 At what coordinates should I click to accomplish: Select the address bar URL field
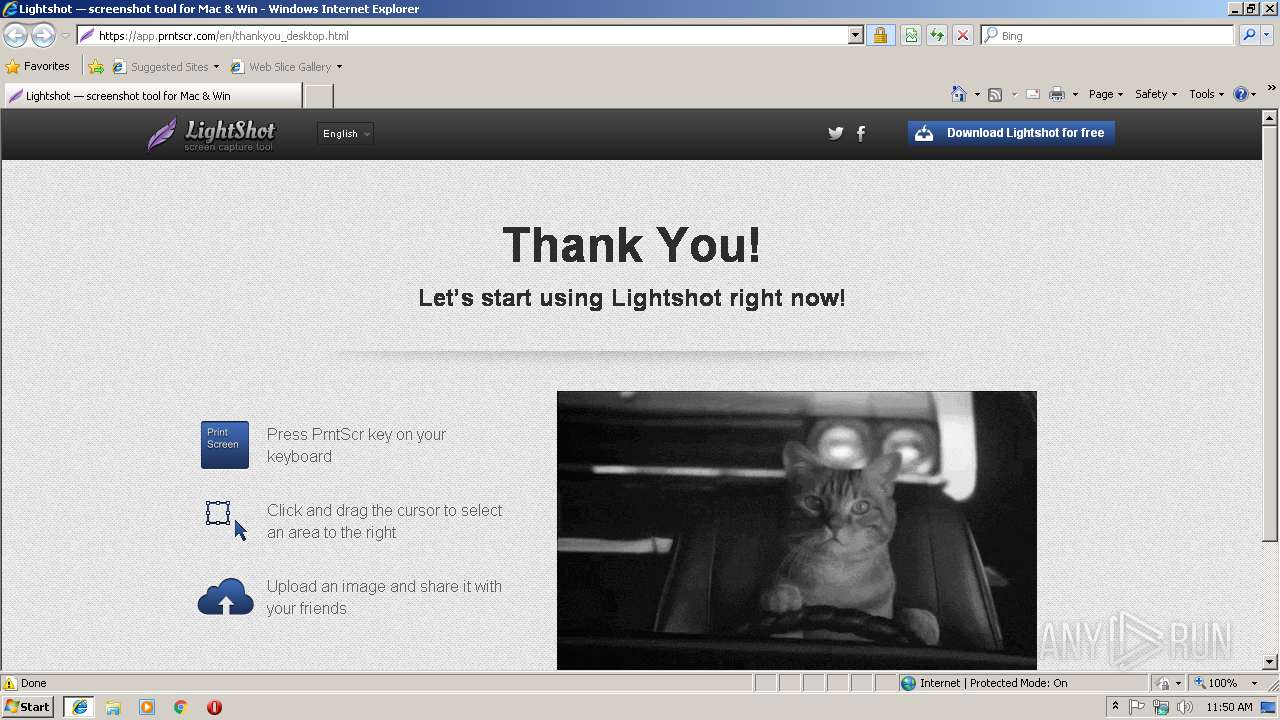tap(463, 35)
